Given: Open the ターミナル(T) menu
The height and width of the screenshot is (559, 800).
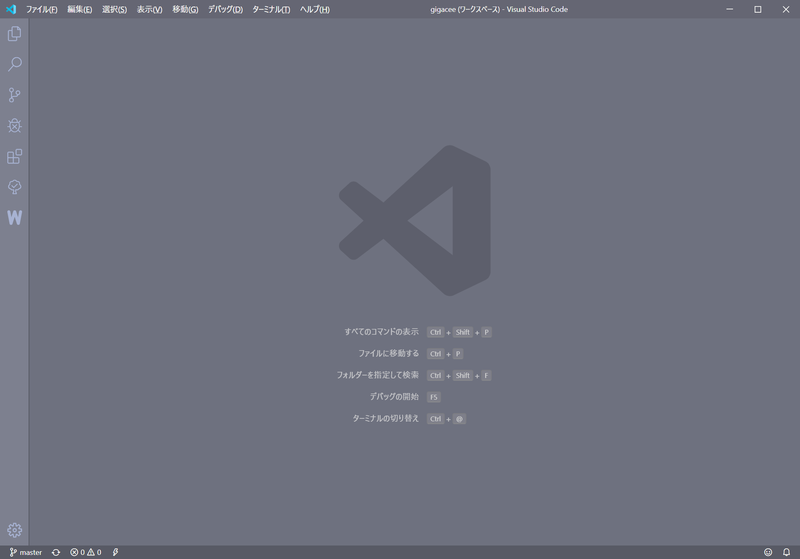Looking at the screenshot, I should [271, 9].
